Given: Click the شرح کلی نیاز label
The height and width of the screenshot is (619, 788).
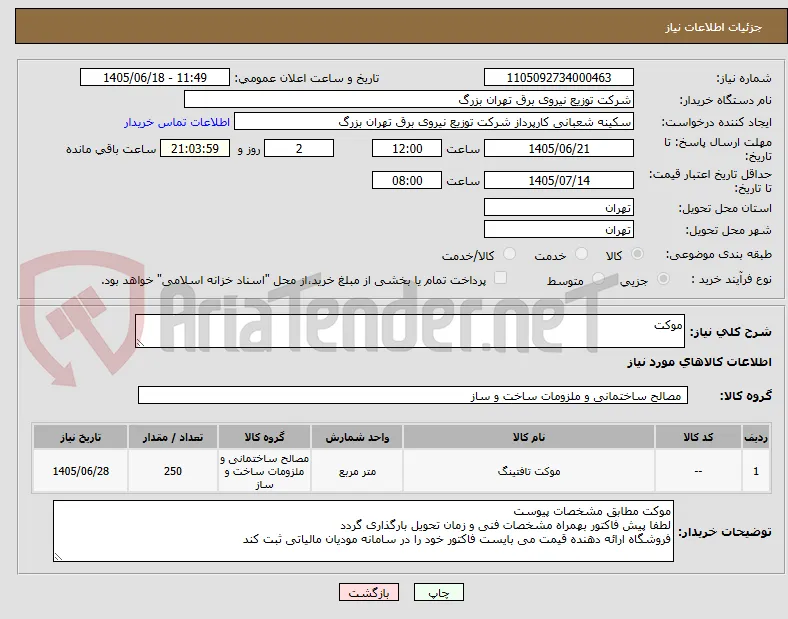Looking at the screenshot, I should (730, 332).
